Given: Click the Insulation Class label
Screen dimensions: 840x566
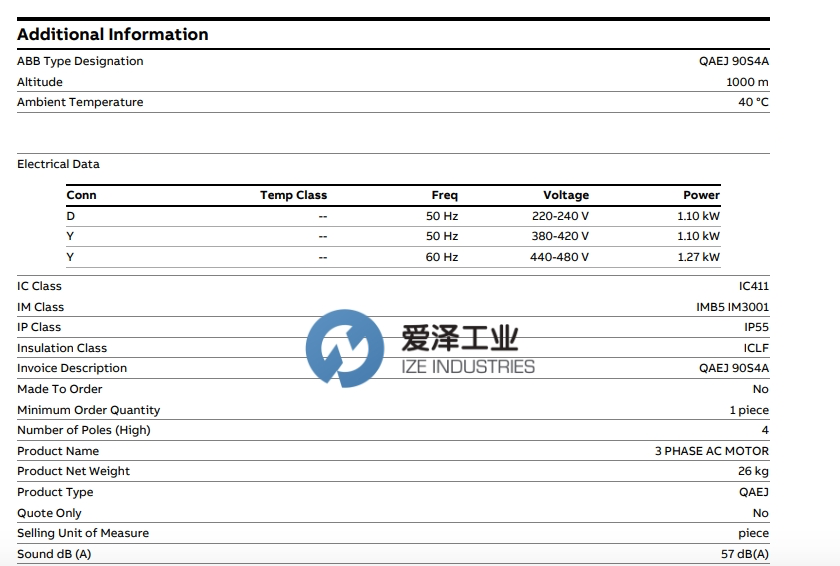Looking at the screenshot, I should click(x=62, y=348).
